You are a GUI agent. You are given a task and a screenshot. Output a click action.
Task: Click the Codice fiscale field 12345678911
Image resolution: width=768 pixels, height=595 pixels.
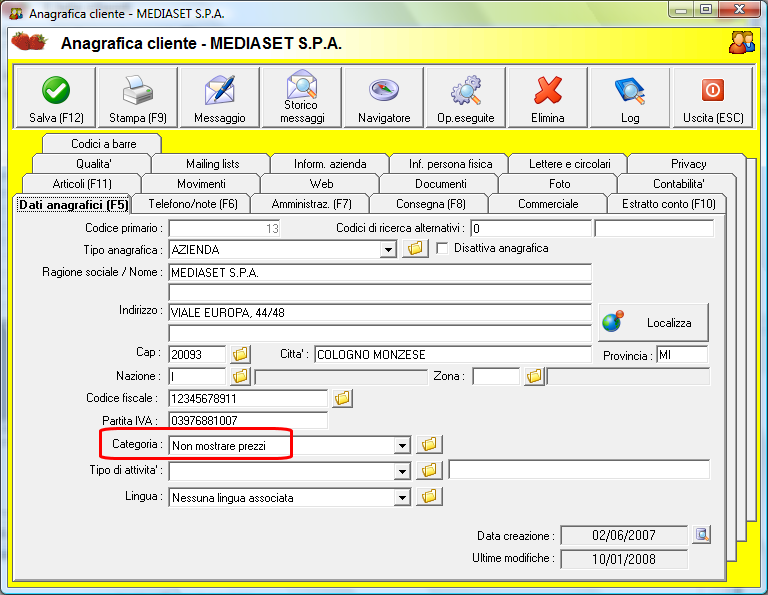click(x=248, y=398)
